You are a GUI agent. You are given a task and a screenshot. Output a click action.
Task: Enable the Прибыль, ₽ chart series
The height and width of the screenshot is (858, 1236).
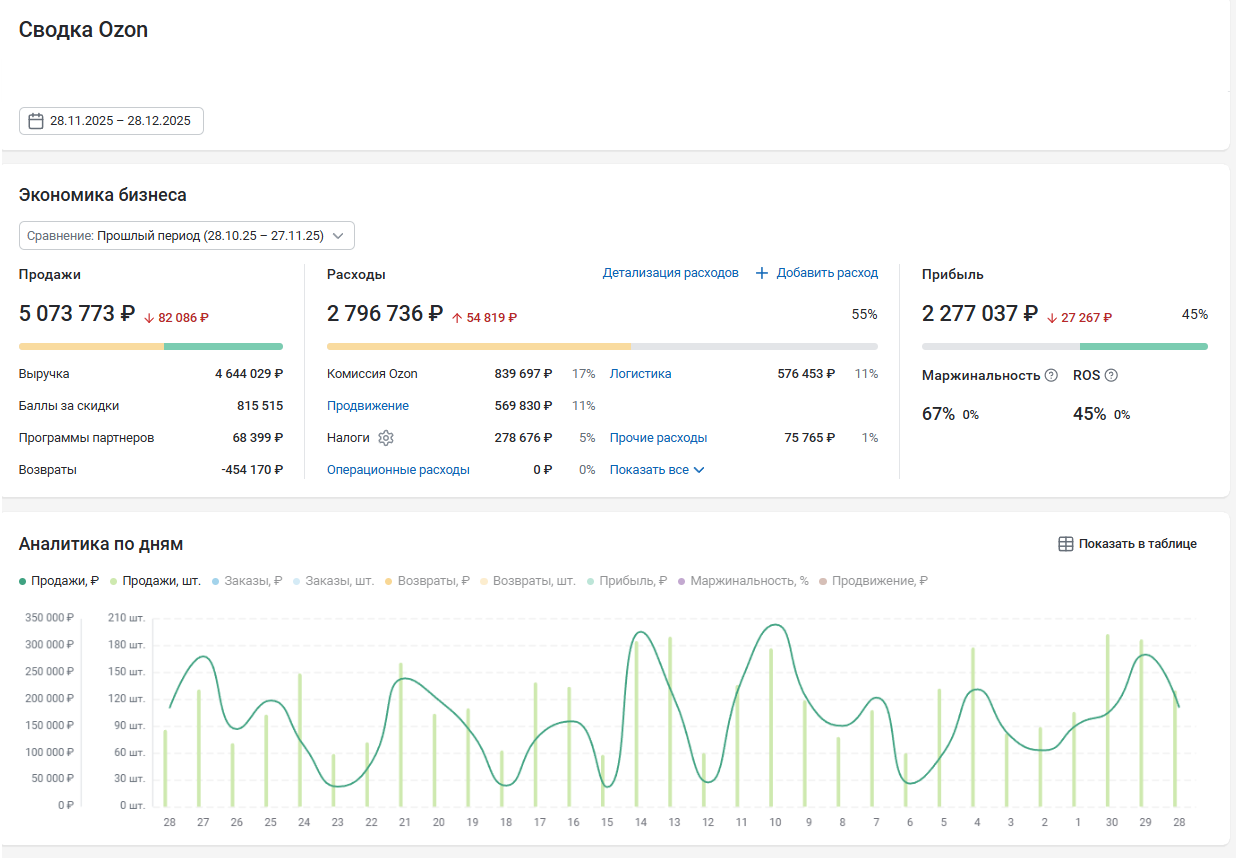click(627, 581)
